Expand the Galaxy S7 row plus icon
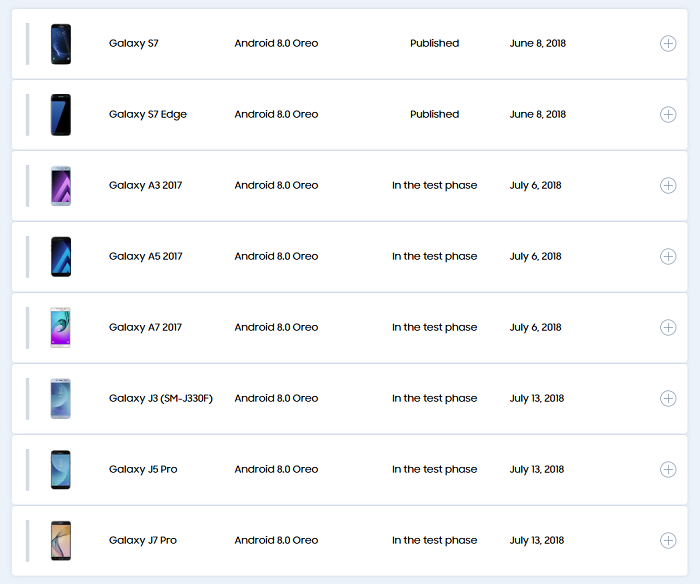The width and height of the screenshot is (700, 584). (x=668, y=43)
